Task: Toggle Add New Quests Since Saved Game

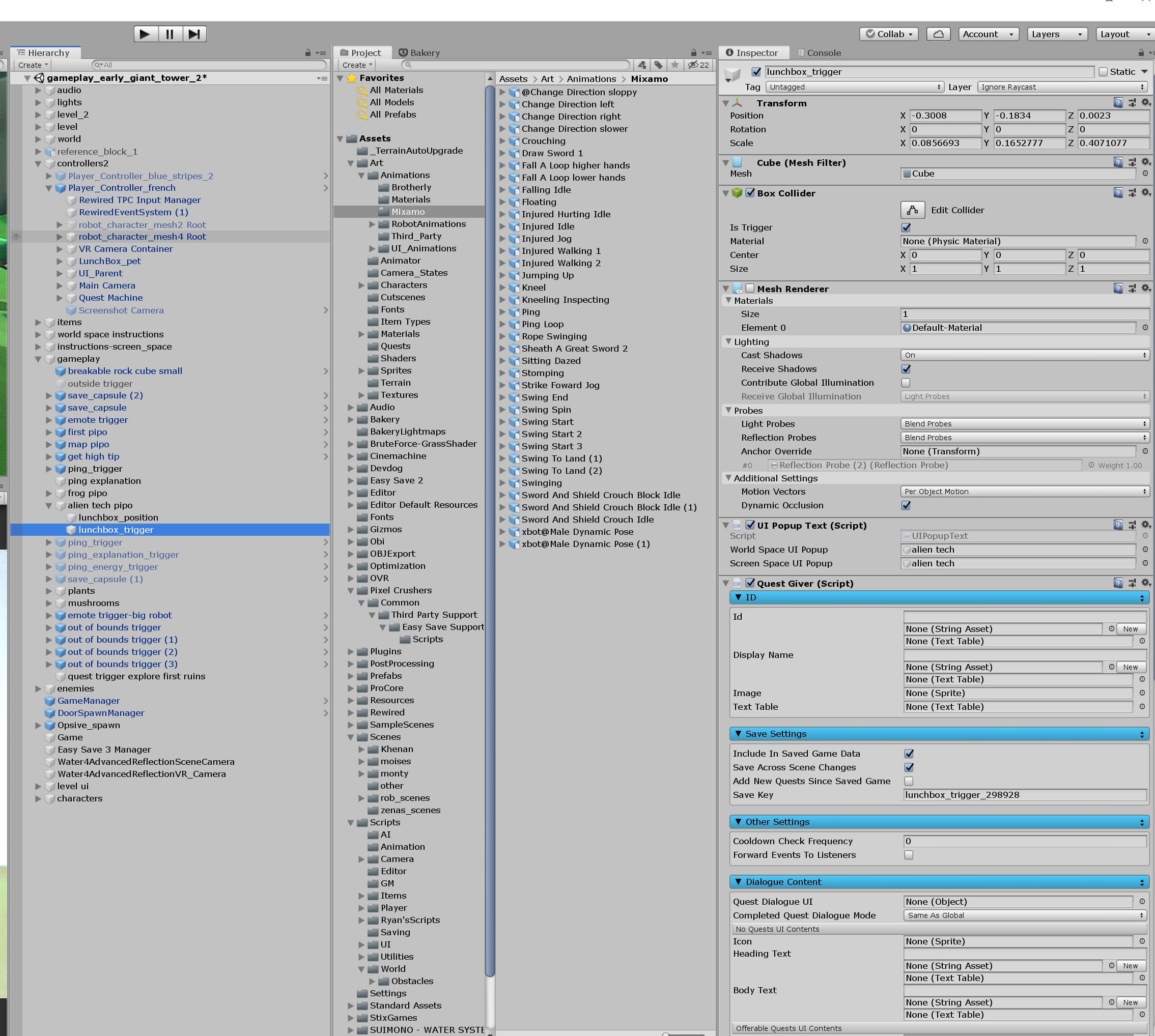Action: 909,782
